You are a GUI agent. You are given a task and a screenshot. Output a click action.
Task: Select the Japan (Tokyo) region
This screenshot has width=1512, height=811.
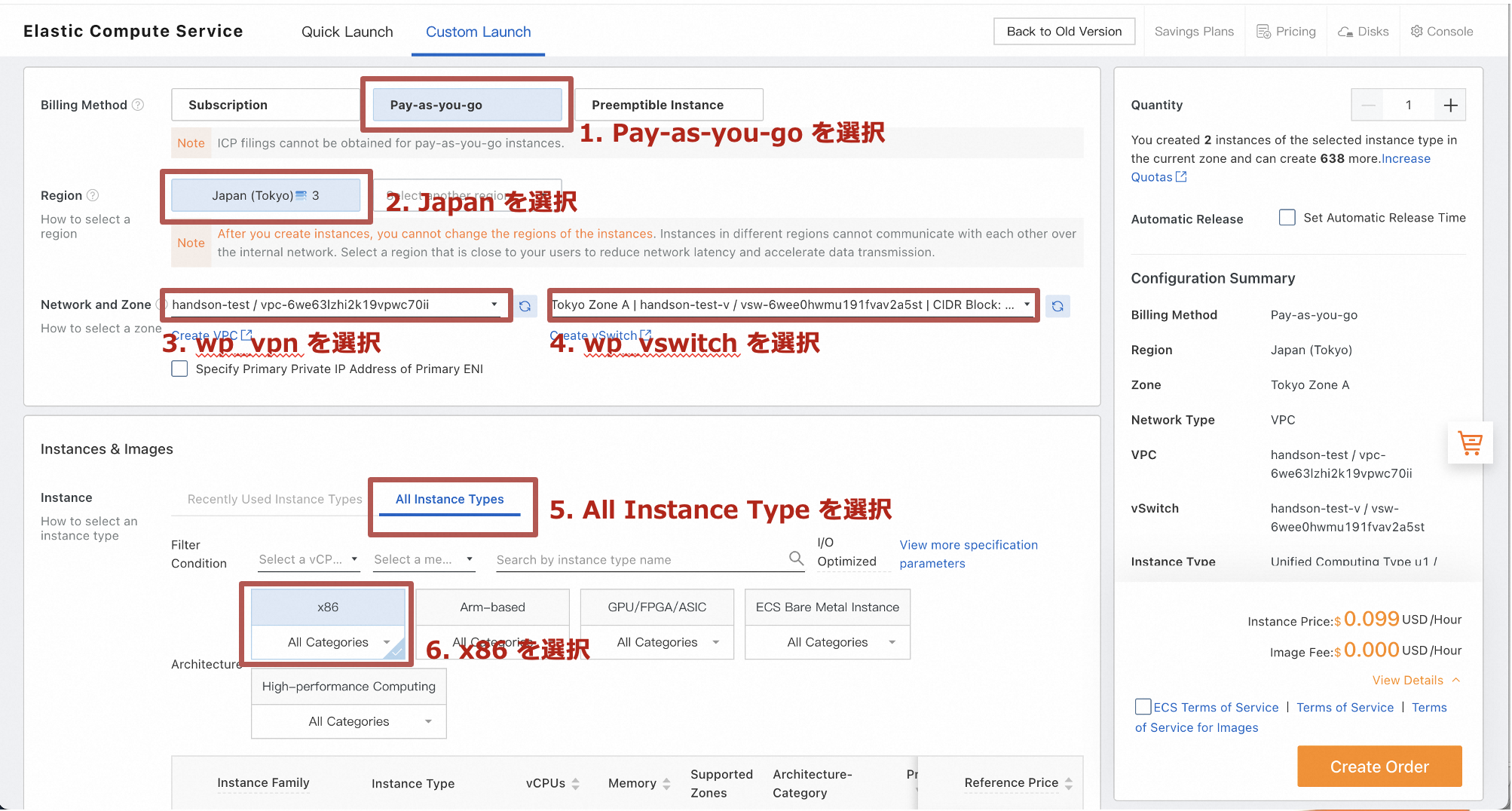(x=265, y=195)
